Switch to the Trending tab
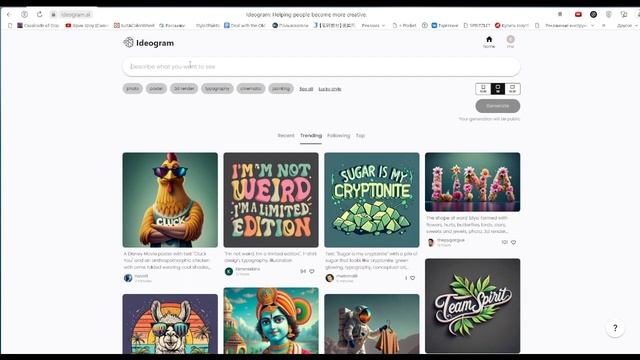The image size is (640, 360). 311,136
